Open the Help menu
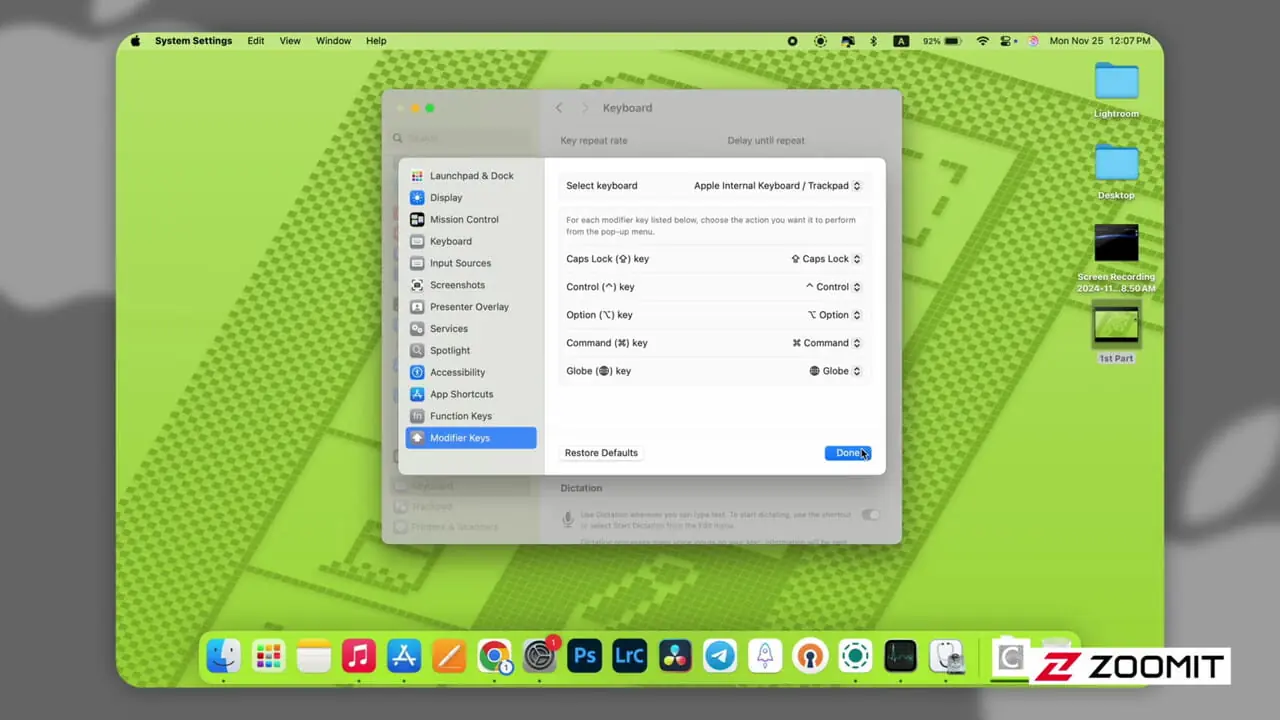The image size is (1280, 720). (x=376, y=41)
